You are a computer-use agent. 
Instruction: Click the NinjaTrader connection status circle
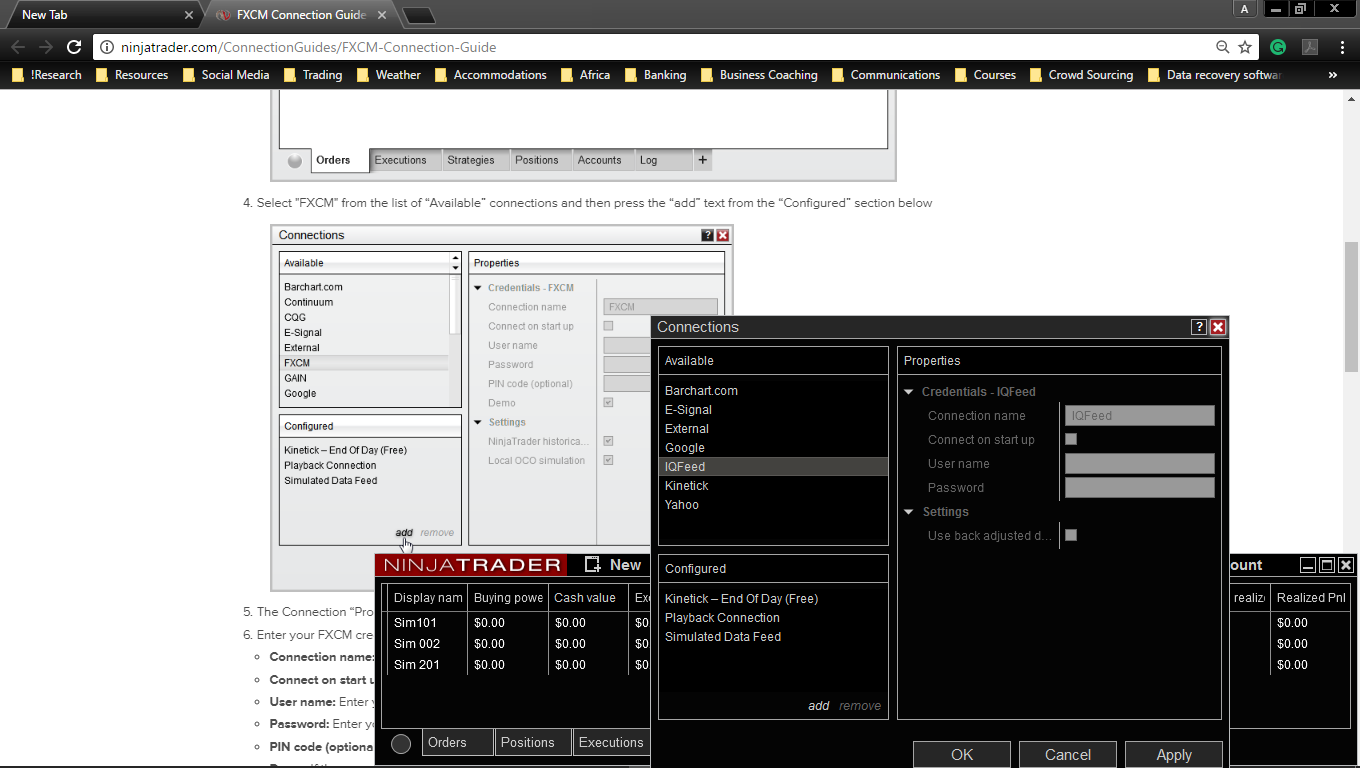click(x=401, y=743)
